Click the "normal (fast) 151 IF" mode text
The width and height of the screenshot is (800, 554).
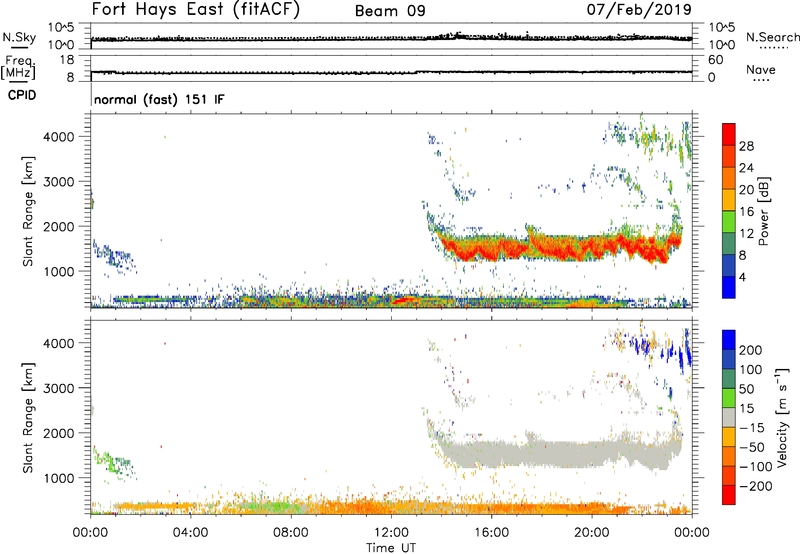pyautogui.click(x=159, y=99)
